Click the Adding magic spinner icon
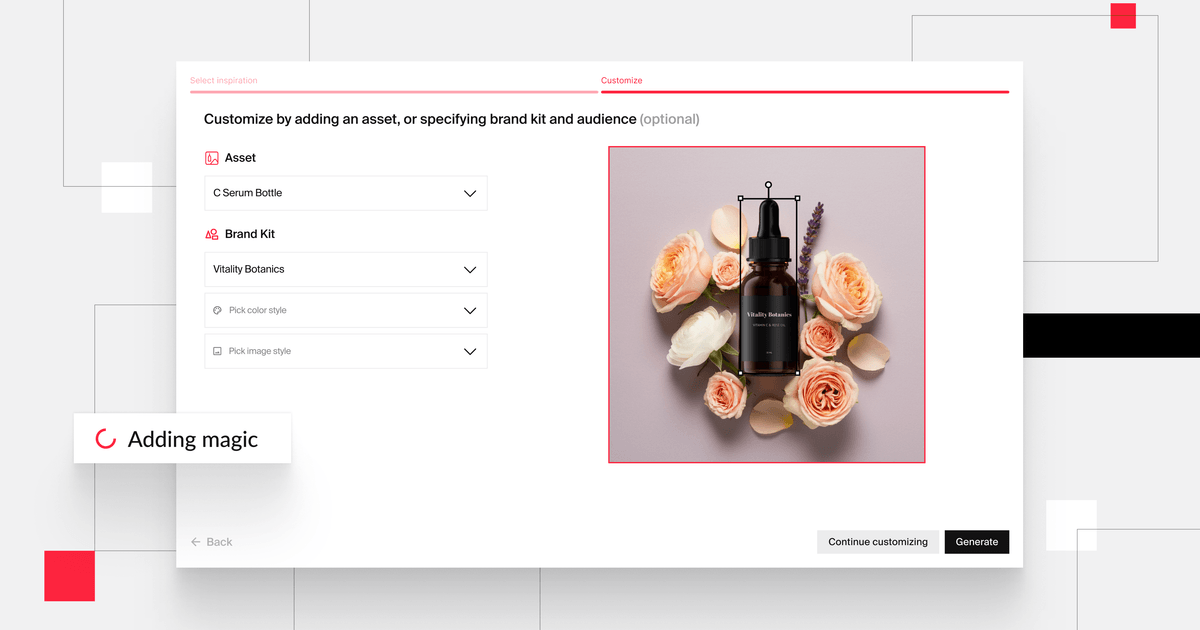 [x=104, y=438]
